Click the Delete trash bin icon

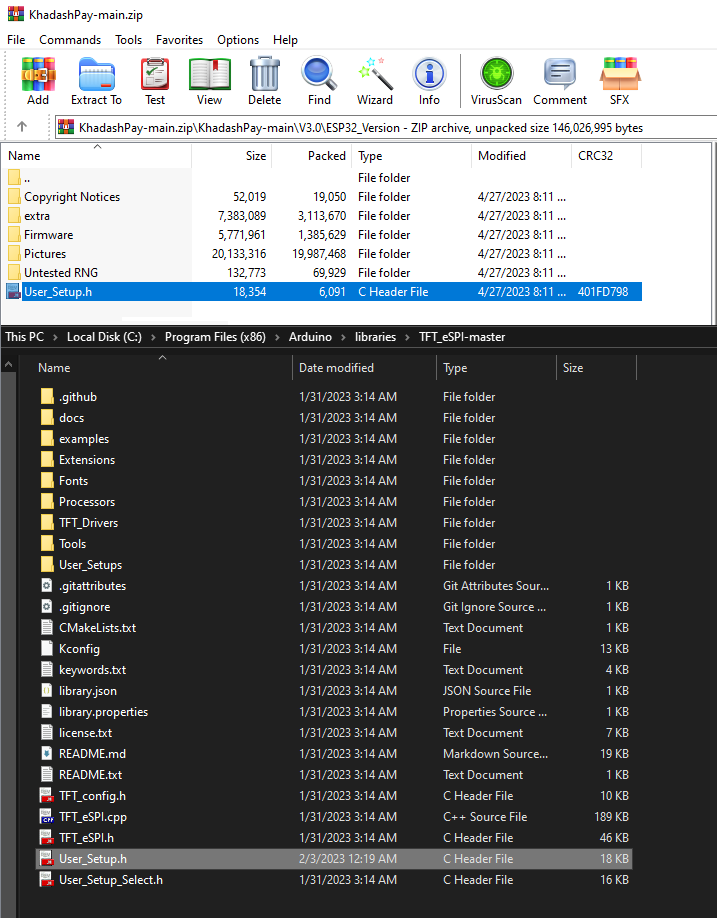point(265,74)
